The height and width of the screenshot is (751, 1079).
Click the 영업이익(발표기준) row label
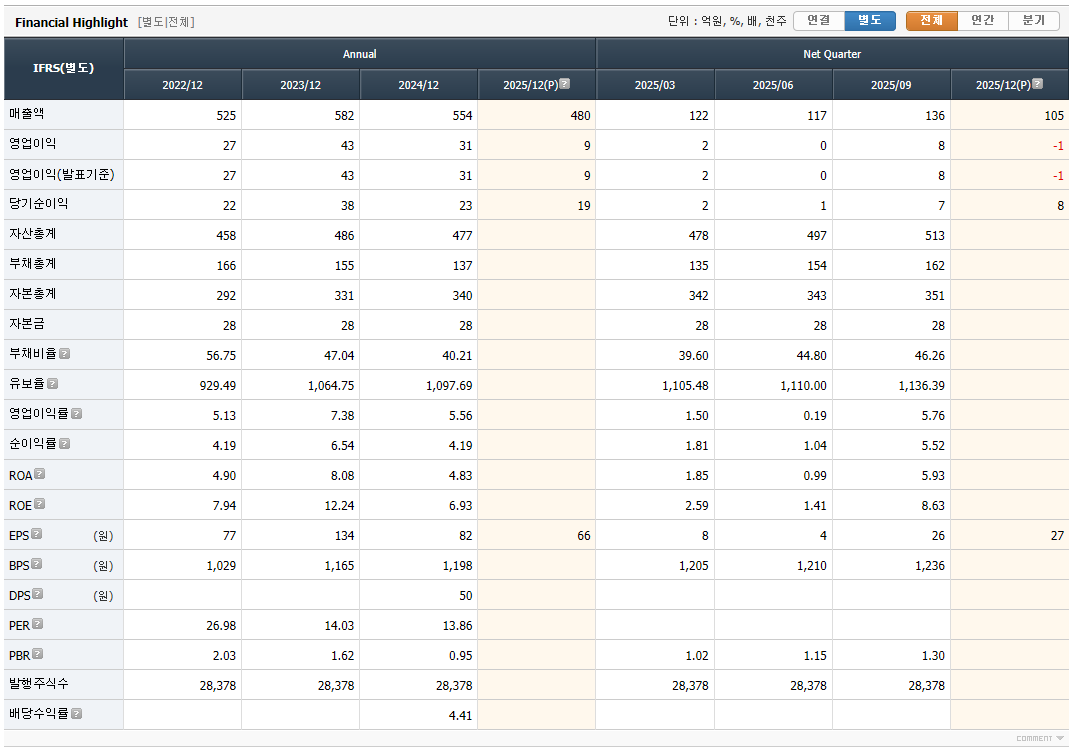coord(62,174)
